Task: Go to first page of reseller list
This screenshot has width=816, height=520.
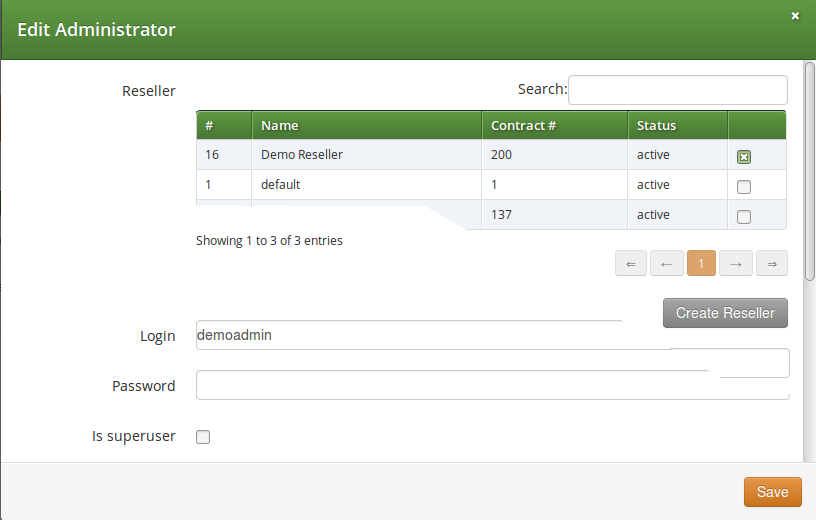Action: click(630, 264)
